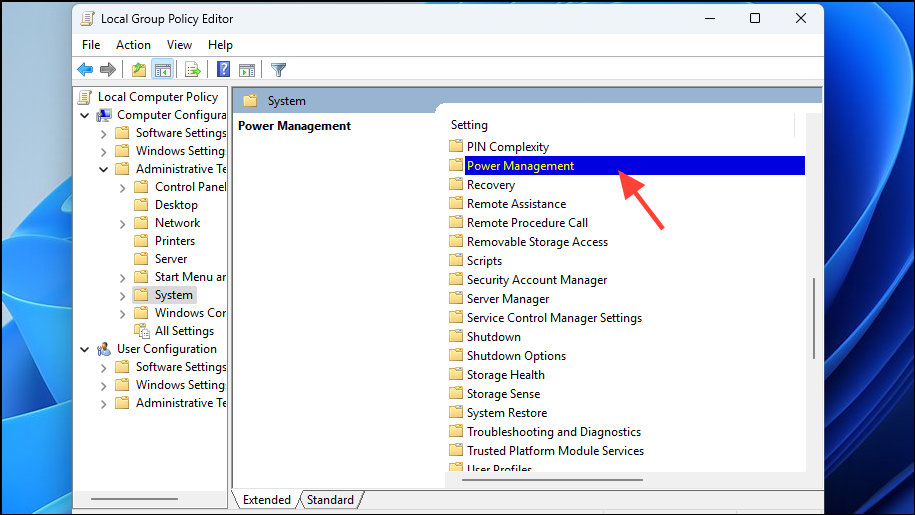The image size is (915, 515).
Task: Click the All Settings icon in tree
Action: 142,331
